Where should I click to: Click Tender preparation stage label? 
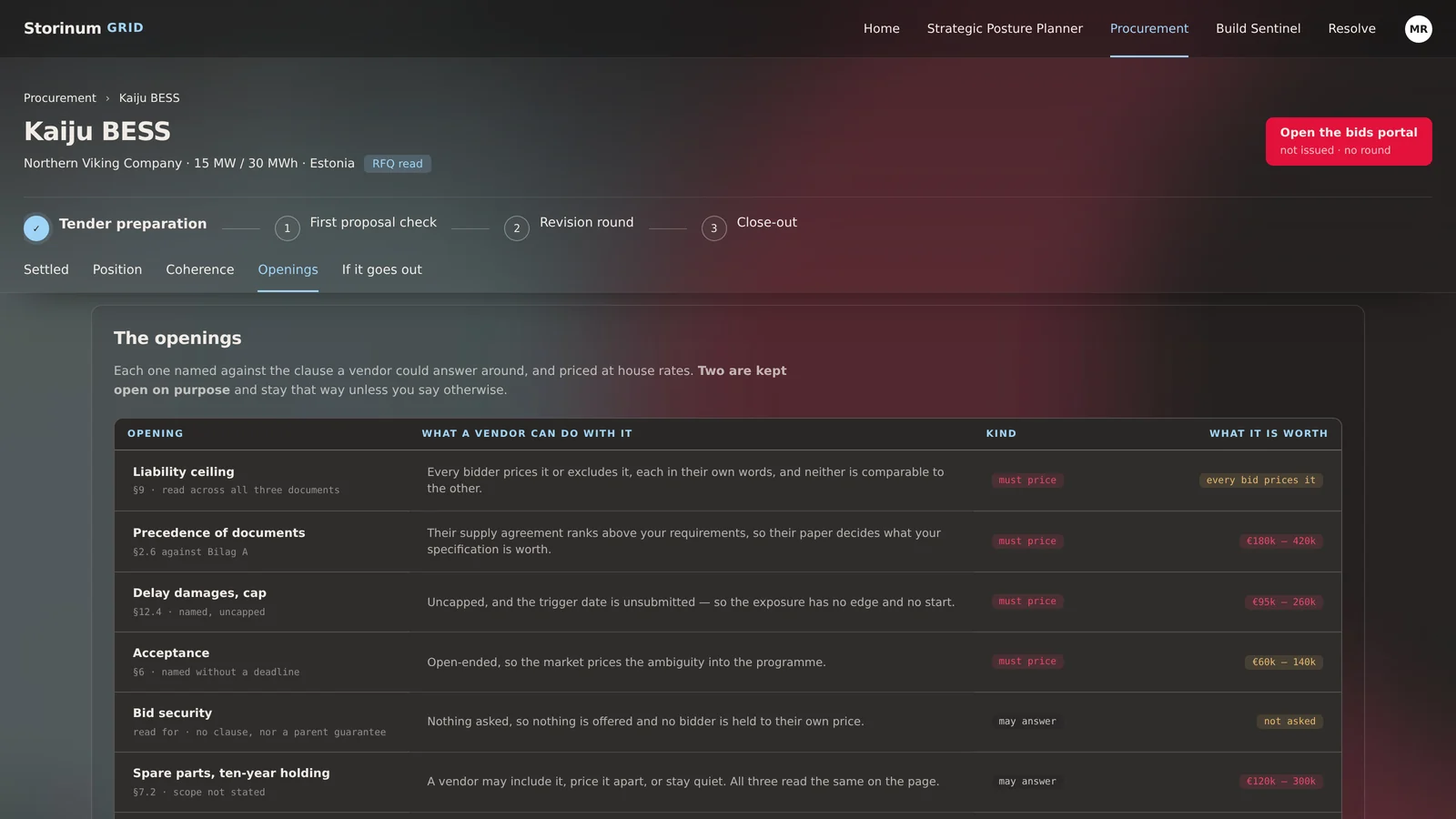[133, 224]
